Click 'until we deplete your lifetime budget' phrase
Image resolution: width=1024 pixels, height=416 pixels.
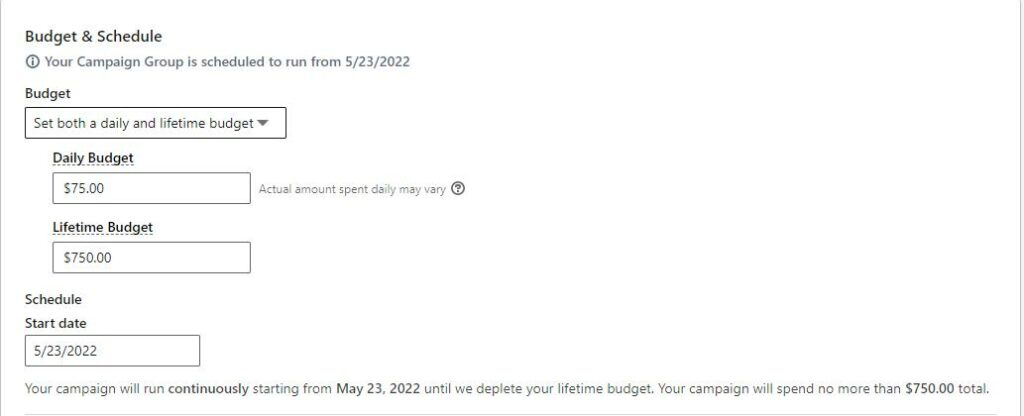tap(539, 389)
